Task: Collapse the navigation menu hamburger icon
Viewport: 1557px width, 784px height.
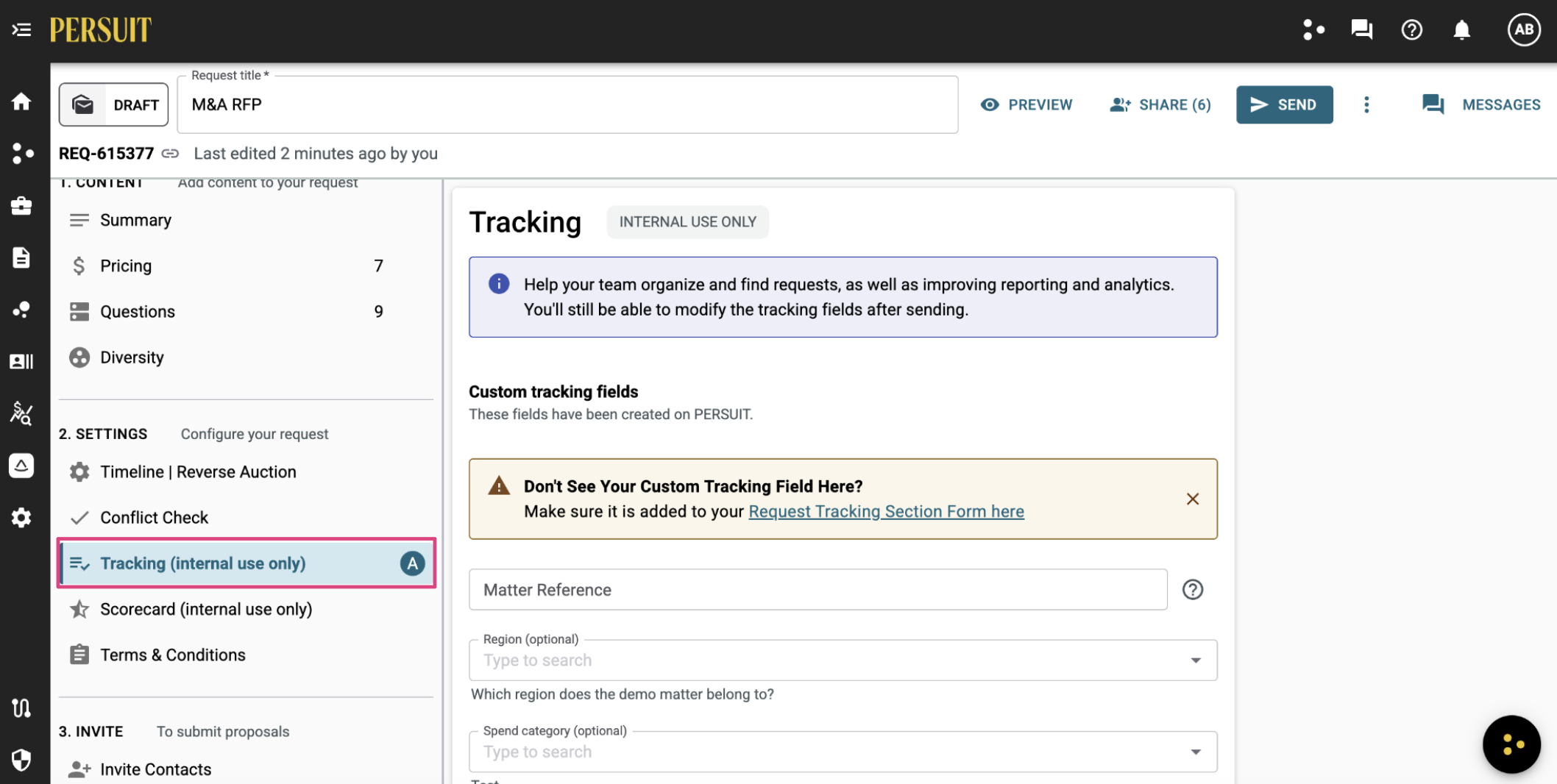Action: pos(21,30)
